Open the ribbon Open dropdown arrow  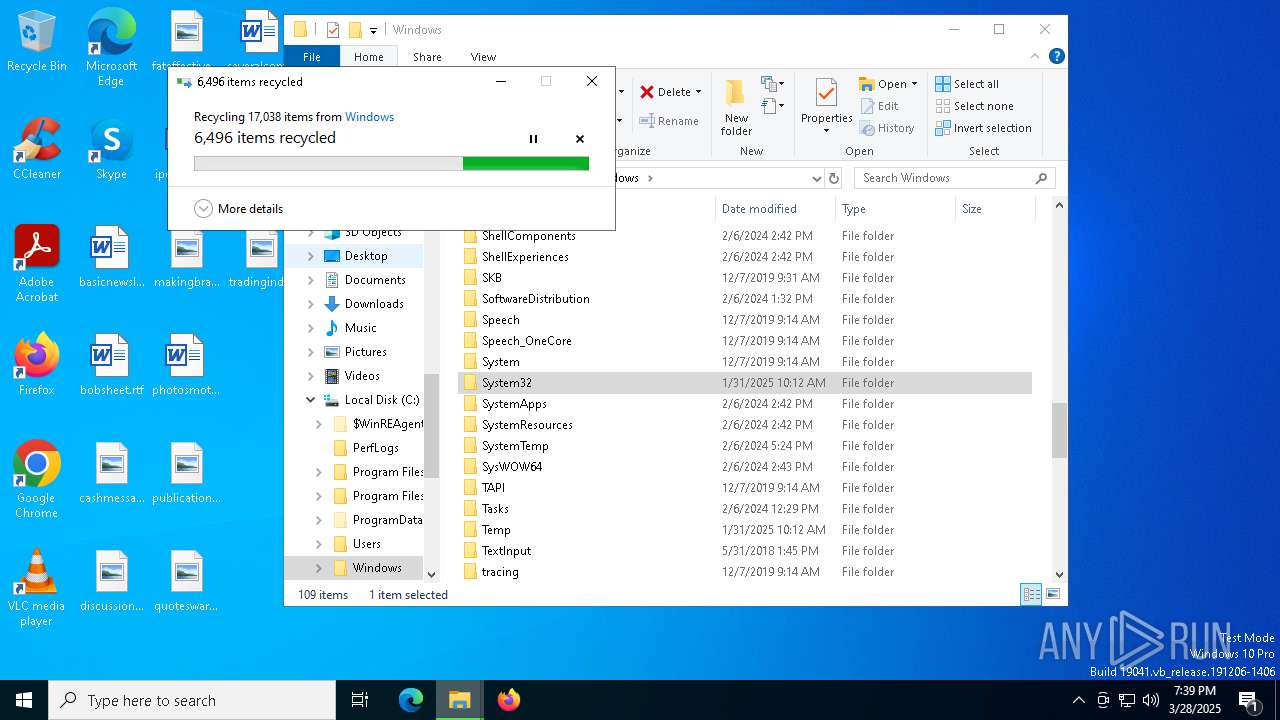coord(914,84)
